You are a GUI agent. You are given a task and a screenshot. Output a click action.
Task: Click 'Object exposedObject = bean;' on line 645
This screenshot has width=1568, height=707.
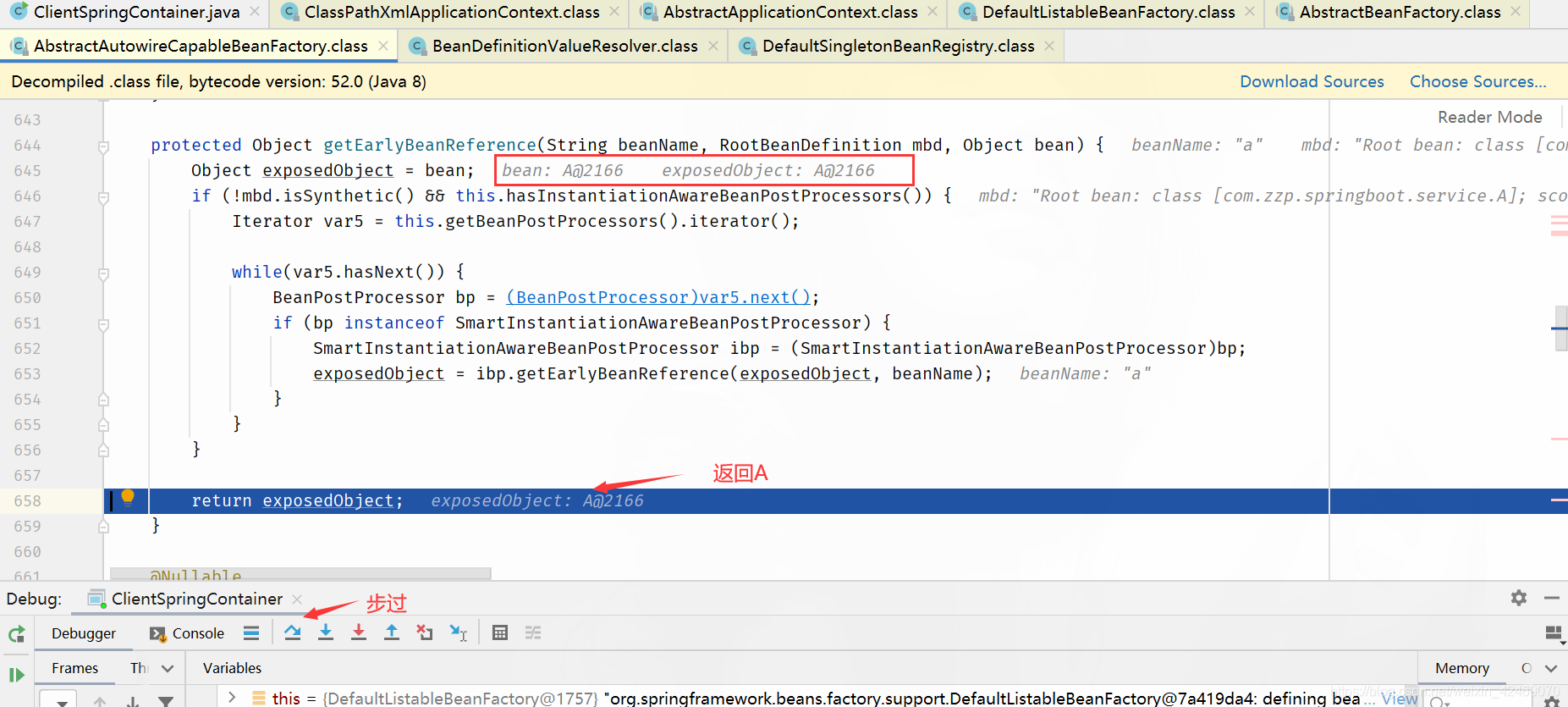click(x=333, y=170)
